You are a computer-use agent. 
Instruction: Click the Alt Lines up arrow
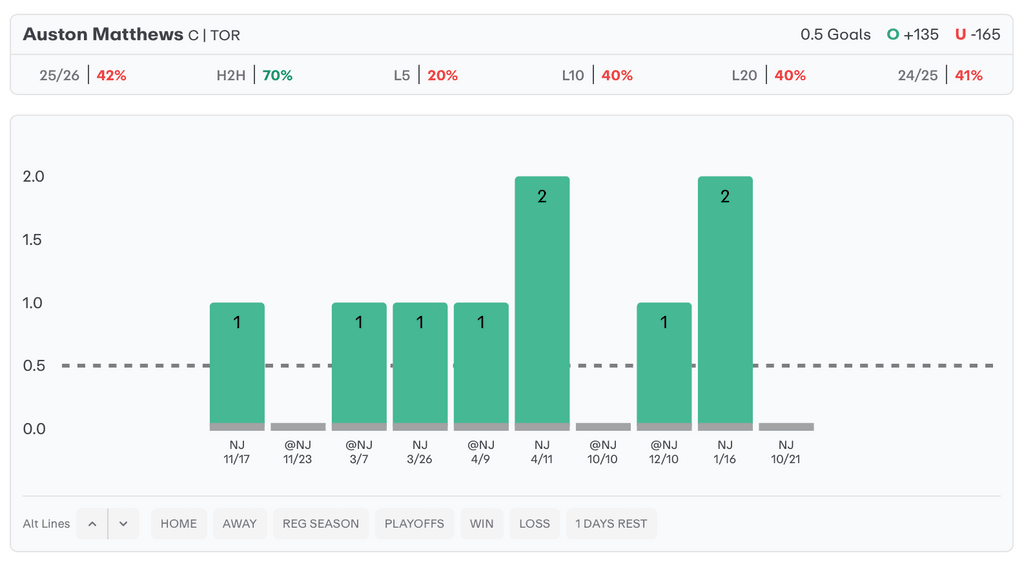(91, 523)
